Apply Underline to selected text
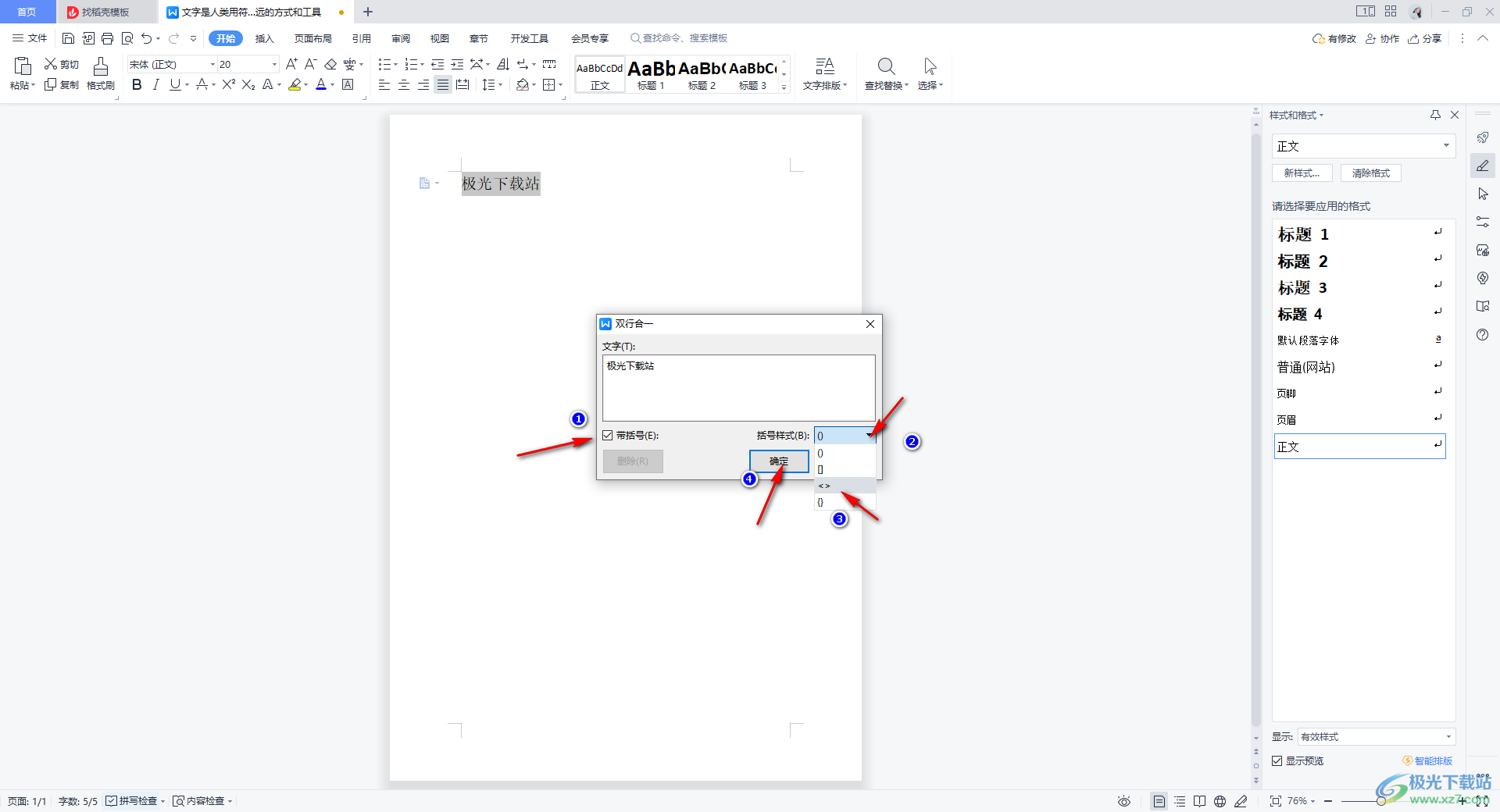This screenshot has height=812, width=1500. [x=175, y=84]
